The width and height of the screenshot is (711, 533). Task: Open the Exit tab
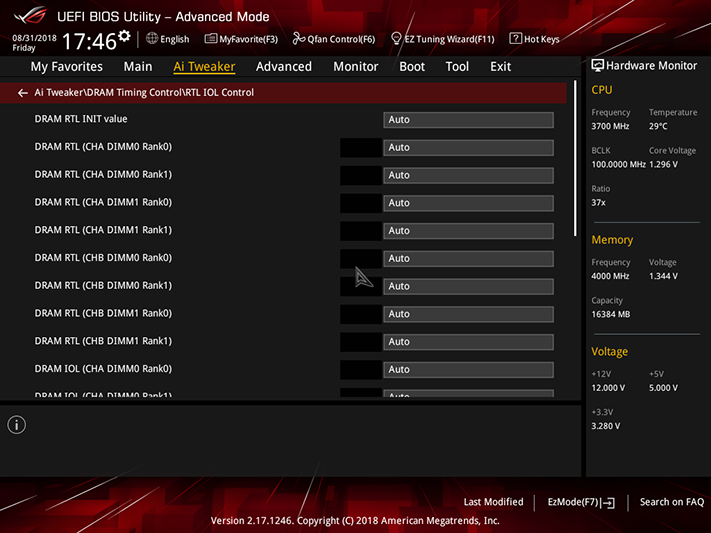(500, 67)
